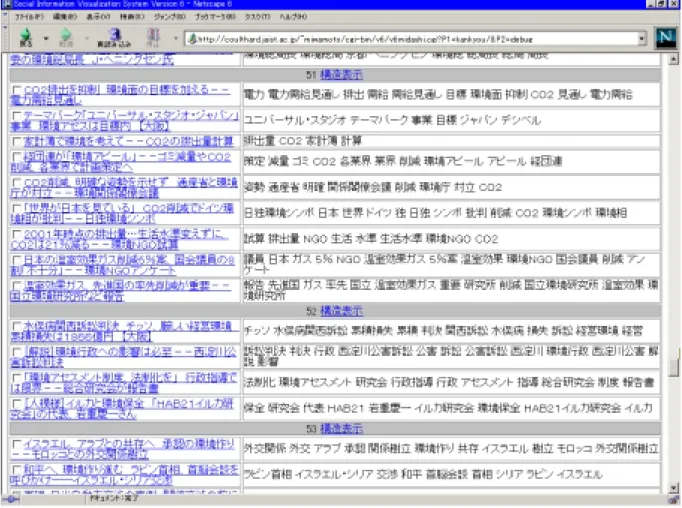Click keyword cell starting 外交関係 外交 アラブ

point(451,448)
